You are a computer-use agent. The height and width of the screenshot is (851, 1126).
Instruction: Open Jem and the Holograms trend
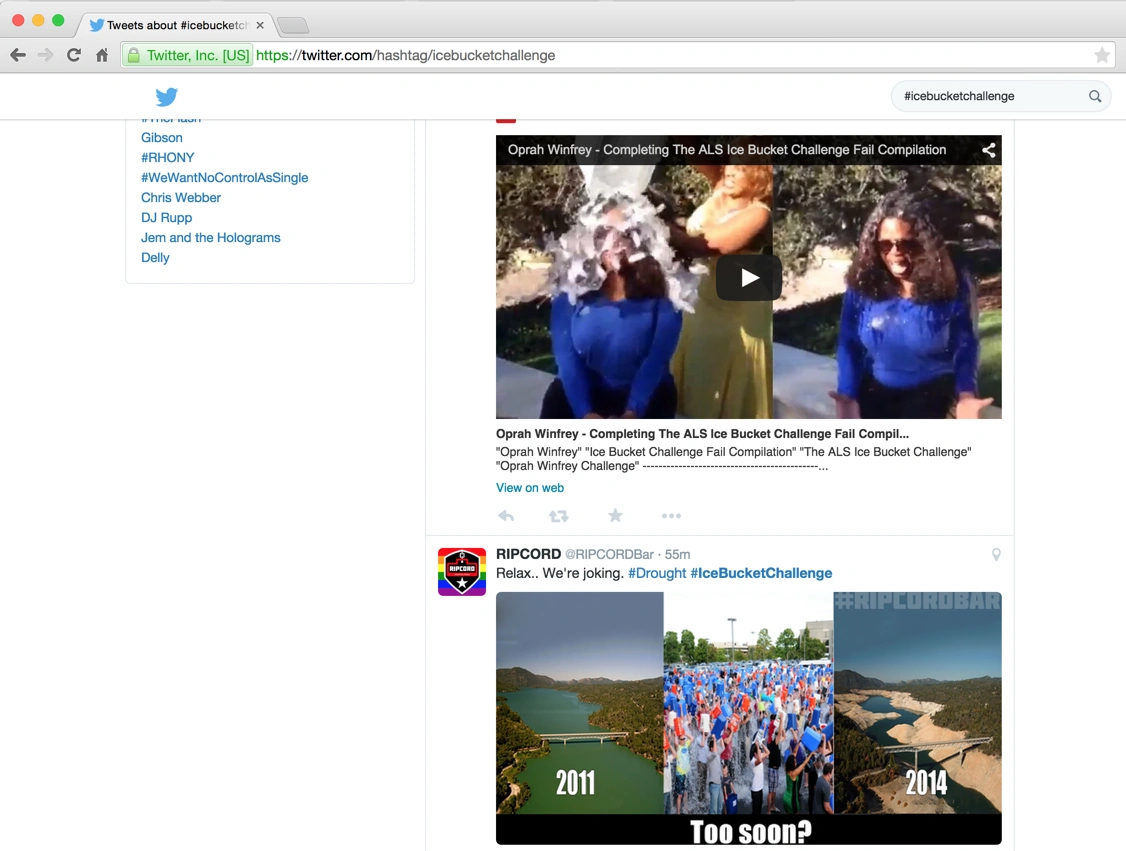pos(210,238)
